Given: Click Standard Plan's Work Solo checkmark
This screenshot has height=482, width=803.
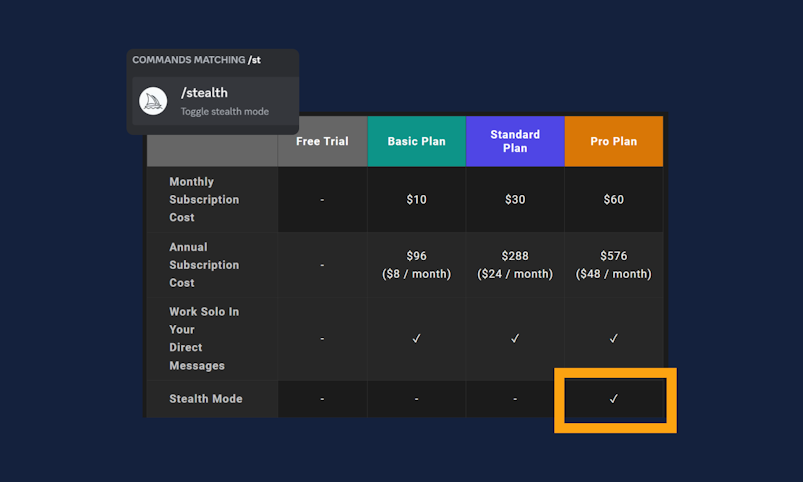Looking at the screenshot, I should tap(515, 339).
